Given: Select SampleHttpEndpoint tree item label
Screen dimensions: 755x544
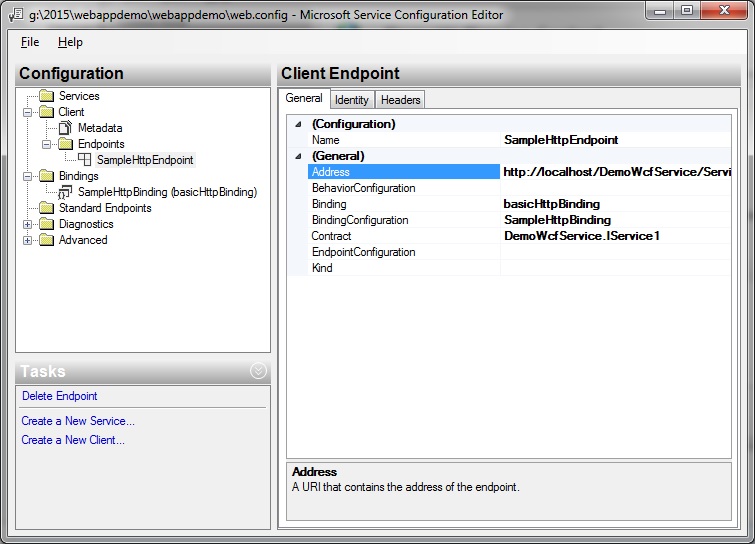Looking at the screenshot, I should (145, 160).
